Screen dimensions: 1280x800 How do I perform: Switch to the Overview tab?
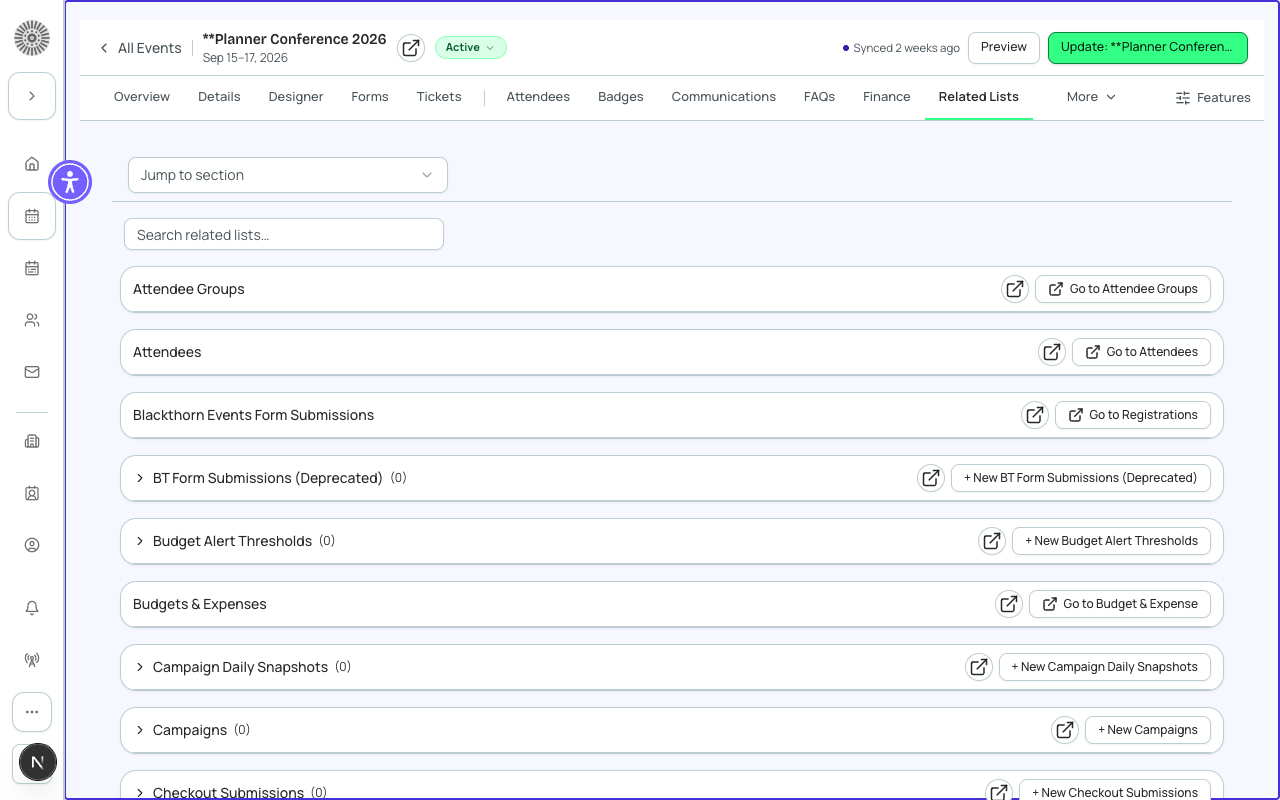click(142, 97)
